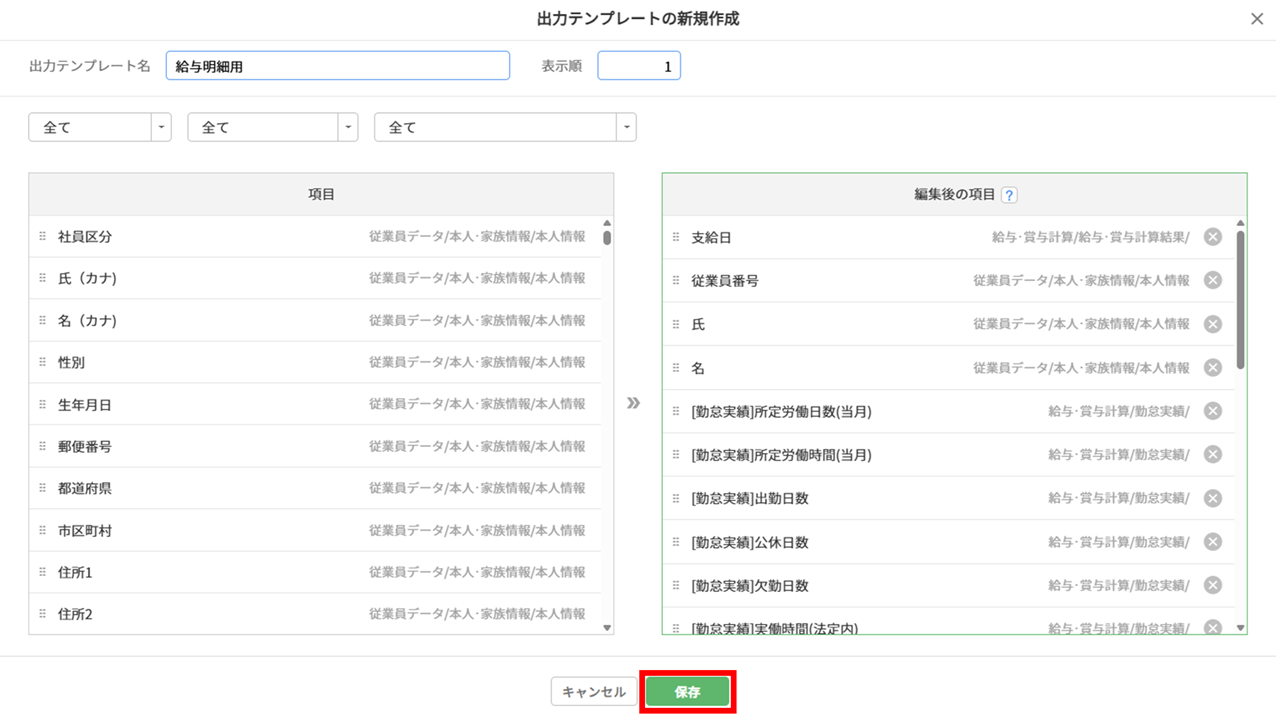Remove [勤怠実績]欠勤日数 from edited items
The image size is (1276, 720).
click(1212, 585)
